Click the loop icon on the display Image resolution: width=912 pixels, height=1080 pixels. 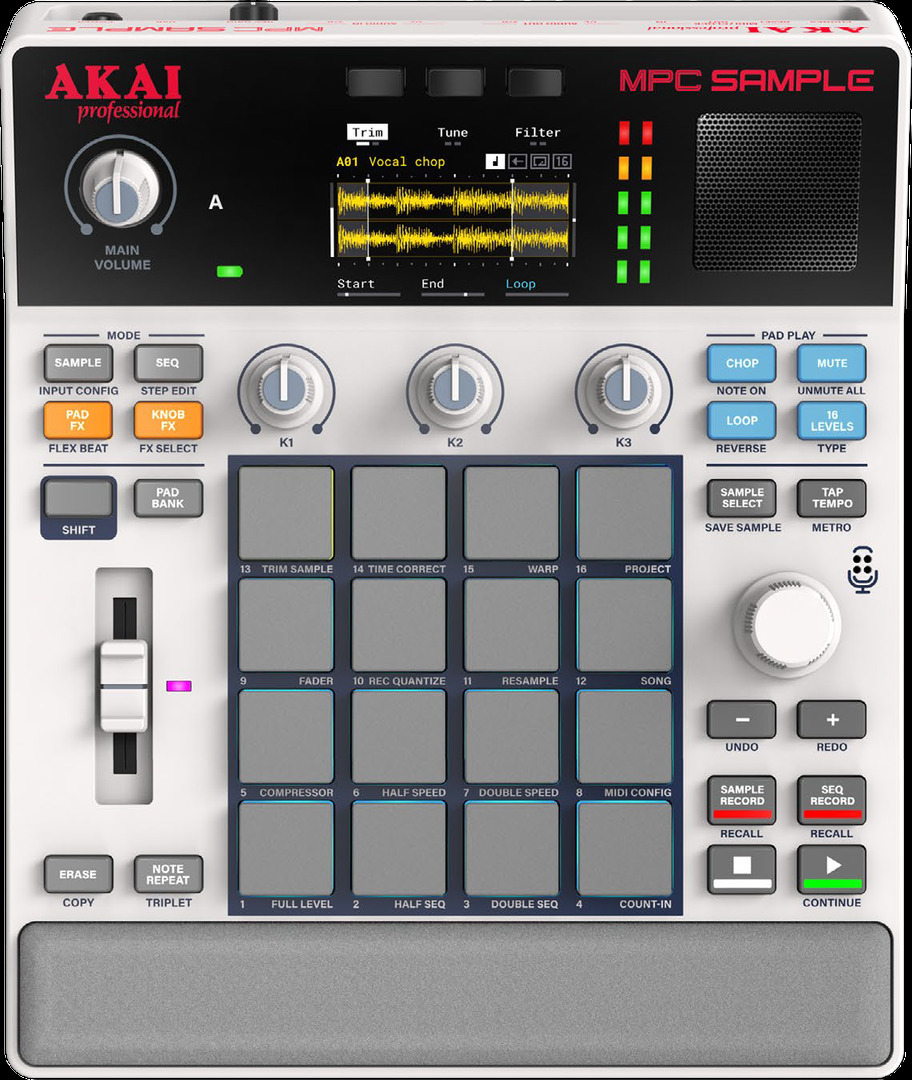pos(539,162)
